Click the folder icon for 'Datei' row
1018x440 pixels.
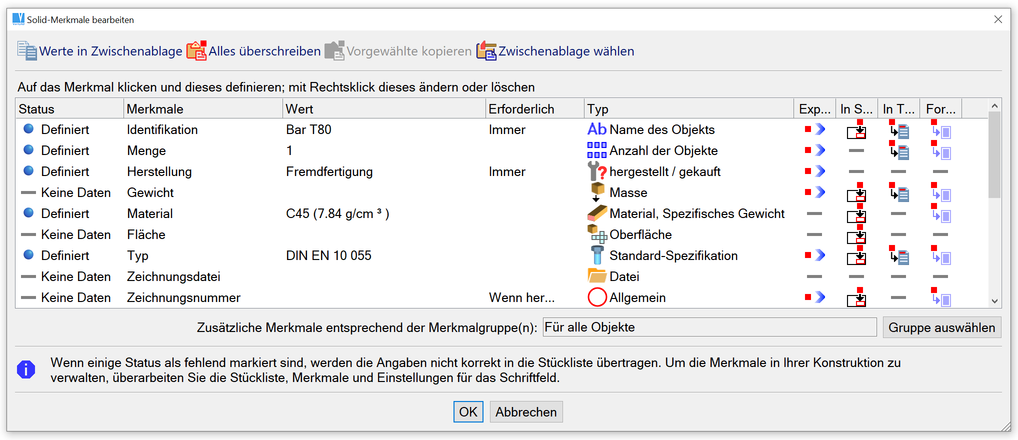click(x=597, y=277)
